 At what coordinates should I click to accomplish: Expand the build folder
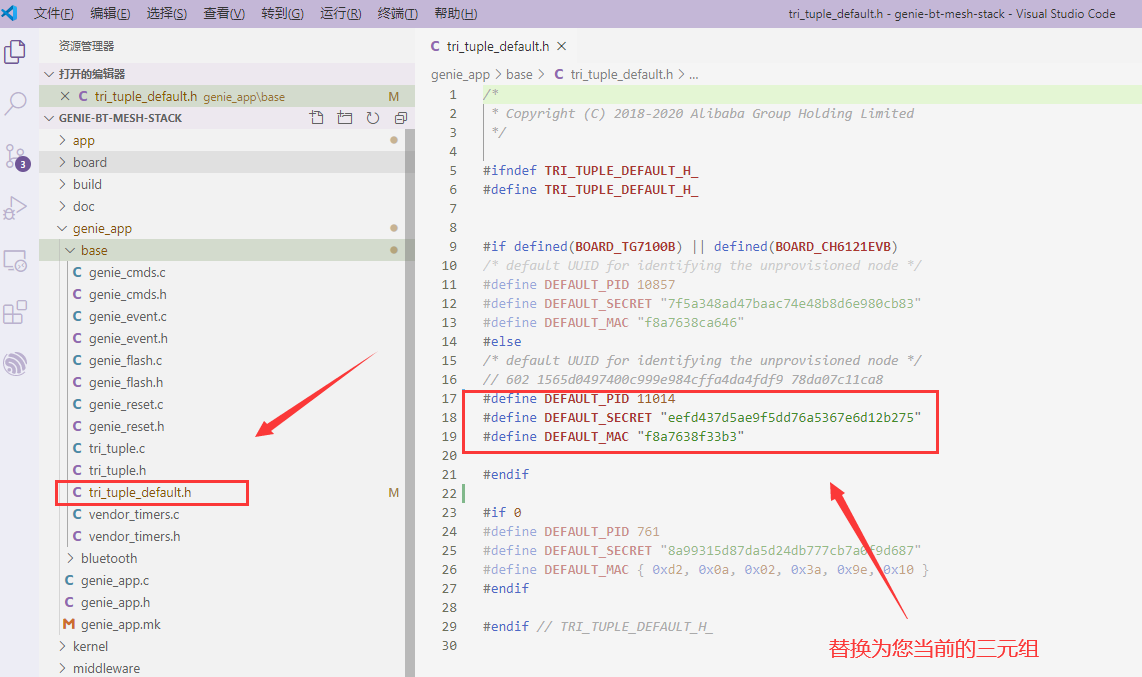(x=63, y=184)
